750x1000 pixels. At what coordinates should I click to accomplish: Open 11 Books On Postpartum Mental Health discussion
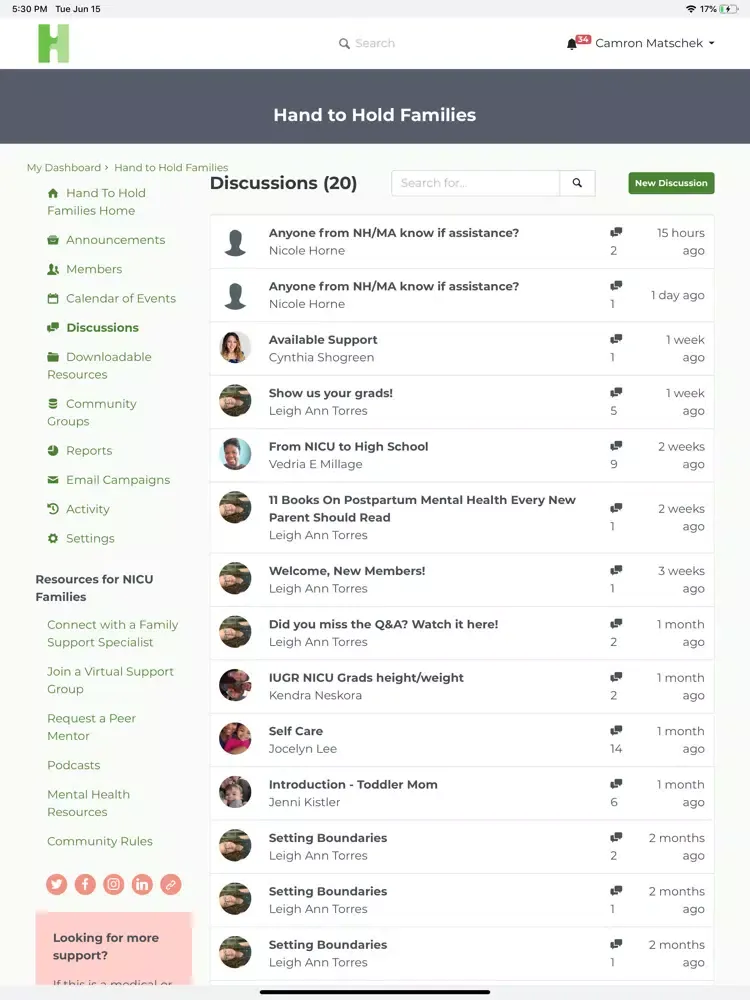pos(422,509)
